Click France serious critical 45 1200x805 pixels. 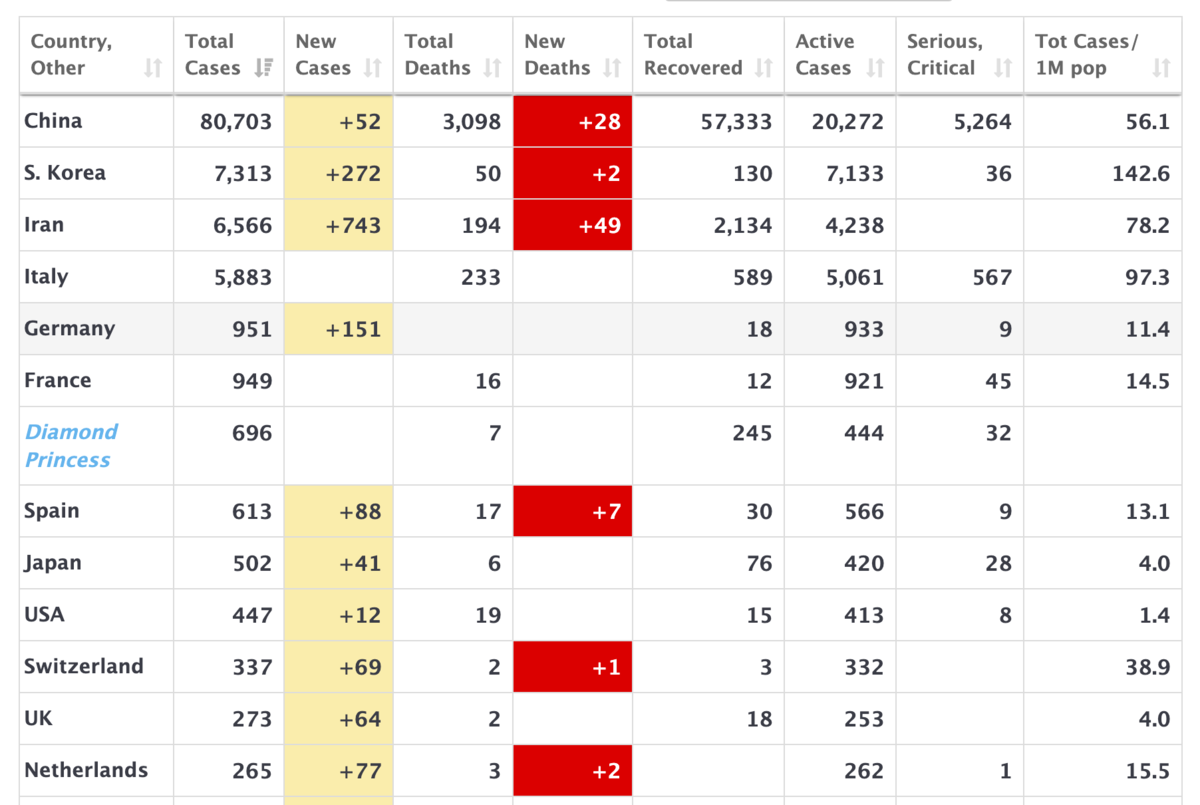(x=998, y=382)
